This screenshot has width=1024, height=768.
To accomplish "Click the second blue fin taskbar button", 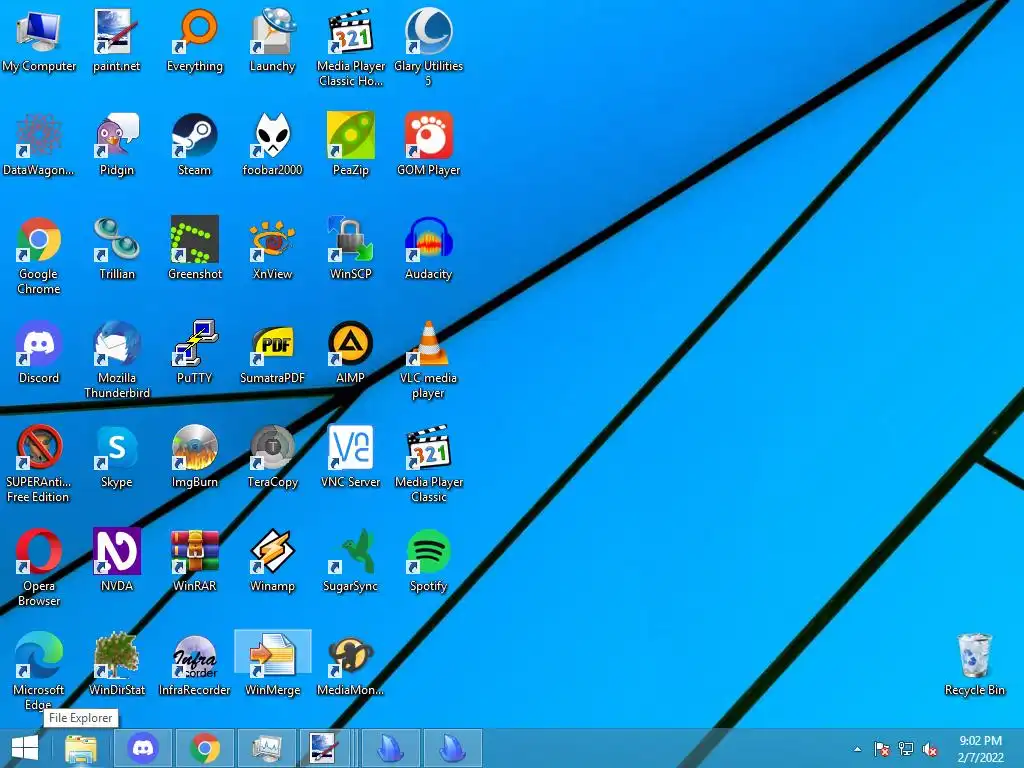I will [x=453, y=748].
